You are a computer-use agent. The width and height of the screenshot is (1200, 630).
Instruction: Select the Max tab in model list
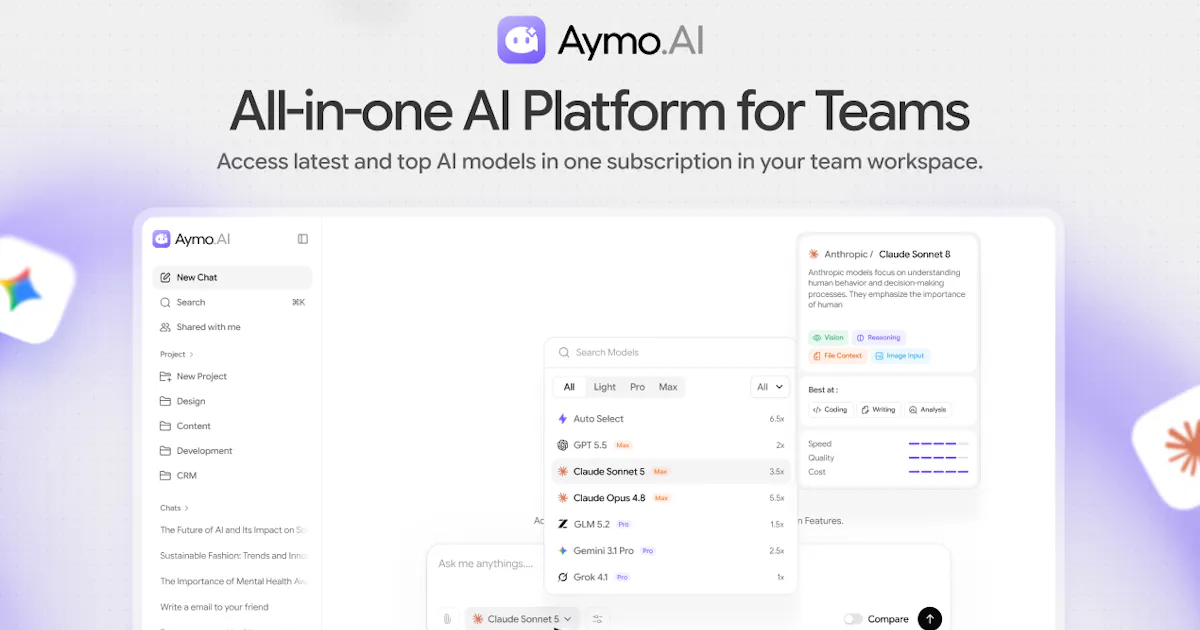point(668,387)
